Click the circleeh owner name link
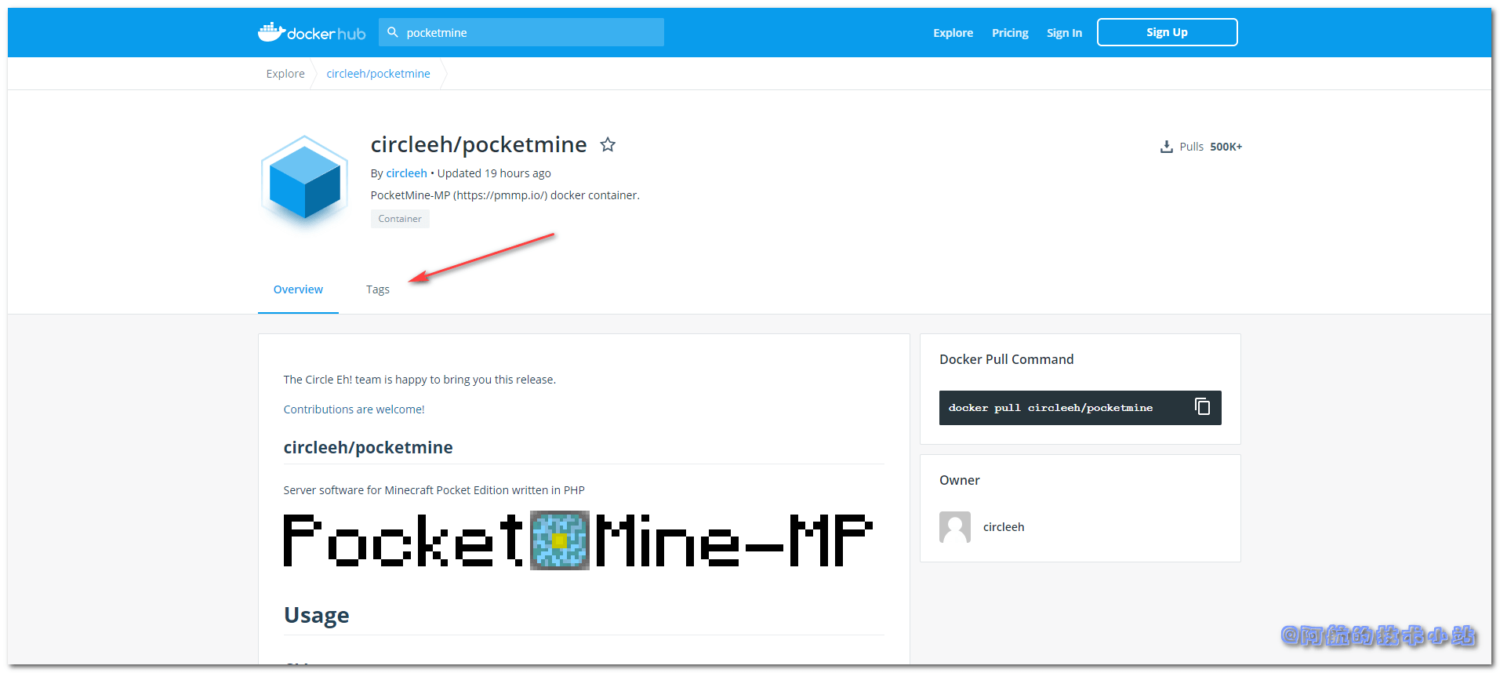Image resolution: width=1500 pixels, height=673 pixels. (x=1003, y=526)
